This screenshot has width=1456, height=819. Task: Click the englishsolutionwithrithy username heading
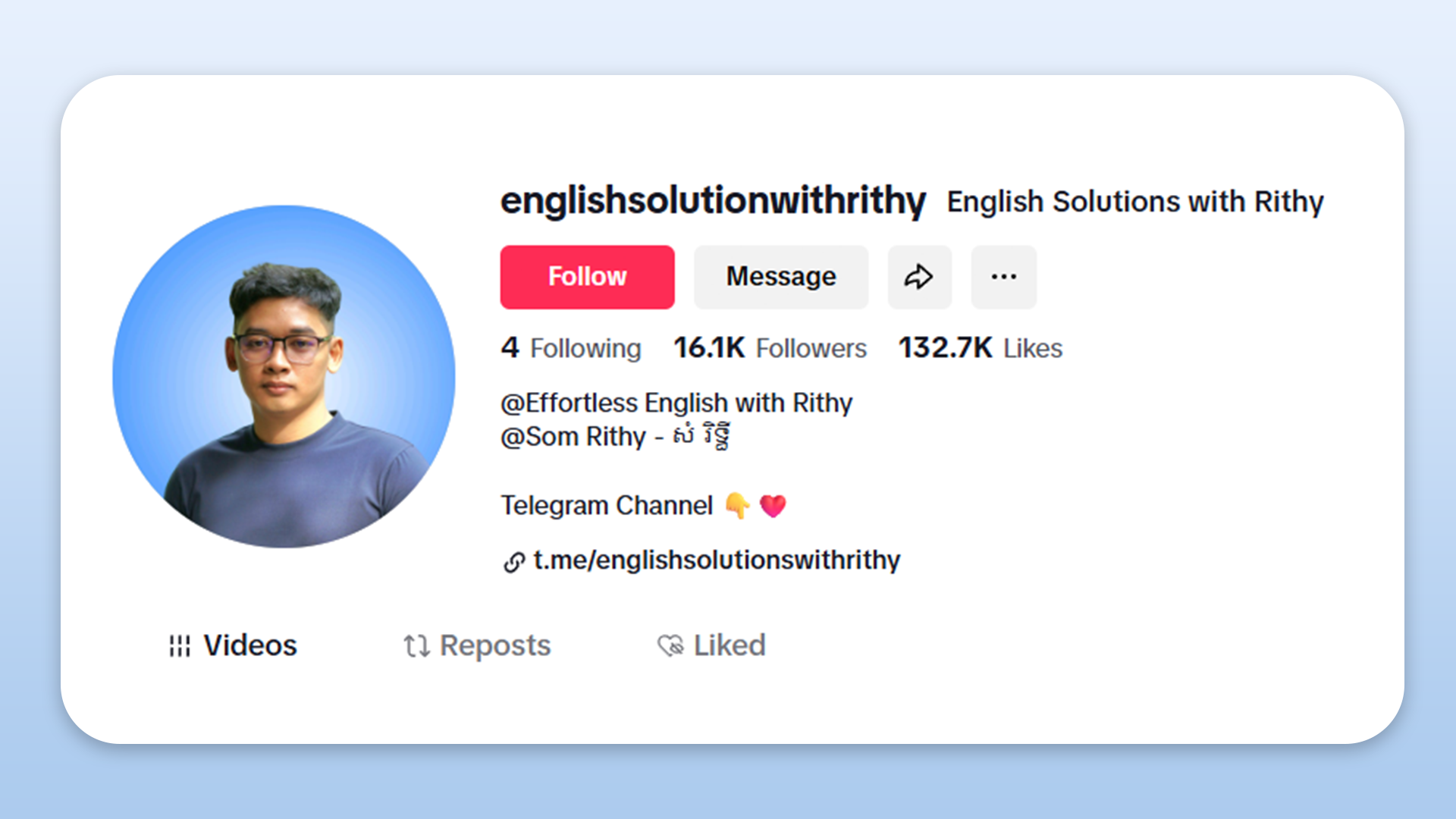click(713, 201)
